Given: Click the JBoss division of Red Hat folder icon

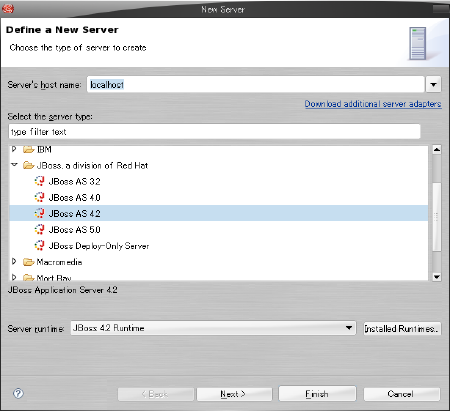Looking at the screenshot, I should (x=29, y=165).
